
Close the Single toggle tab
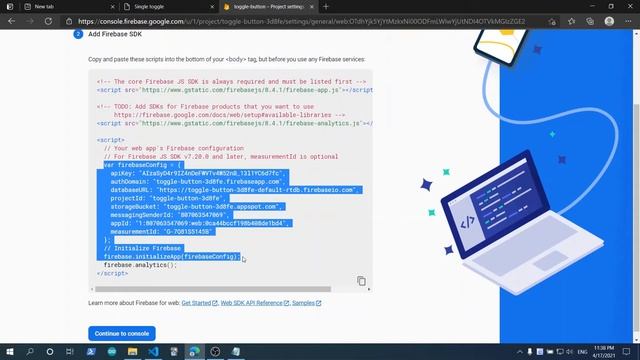[212, 7]
